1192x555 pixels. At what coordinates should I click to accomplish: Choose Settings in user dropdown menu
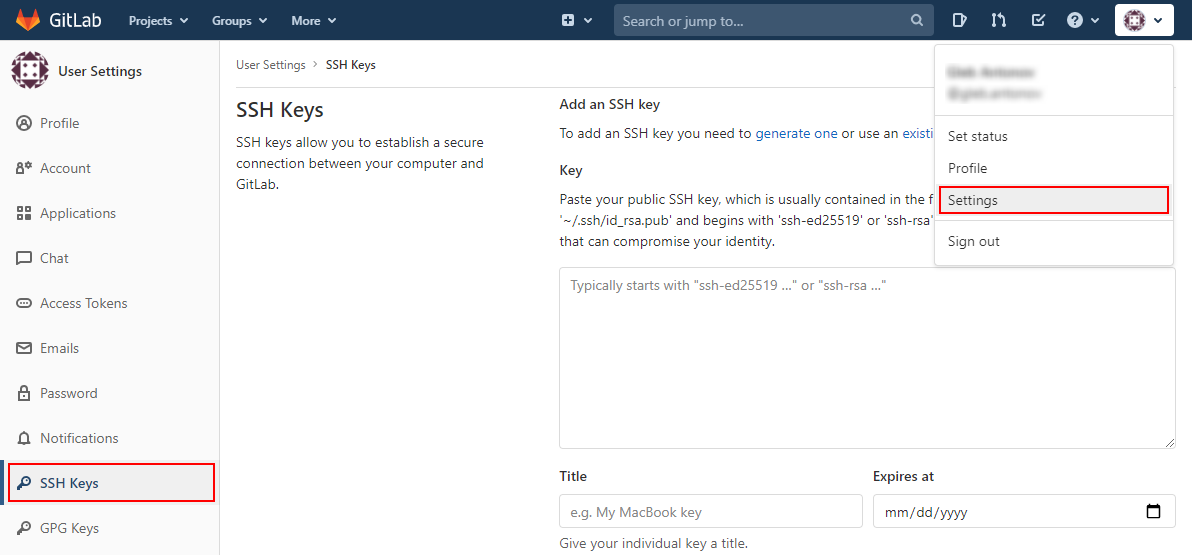(1054, 200)
